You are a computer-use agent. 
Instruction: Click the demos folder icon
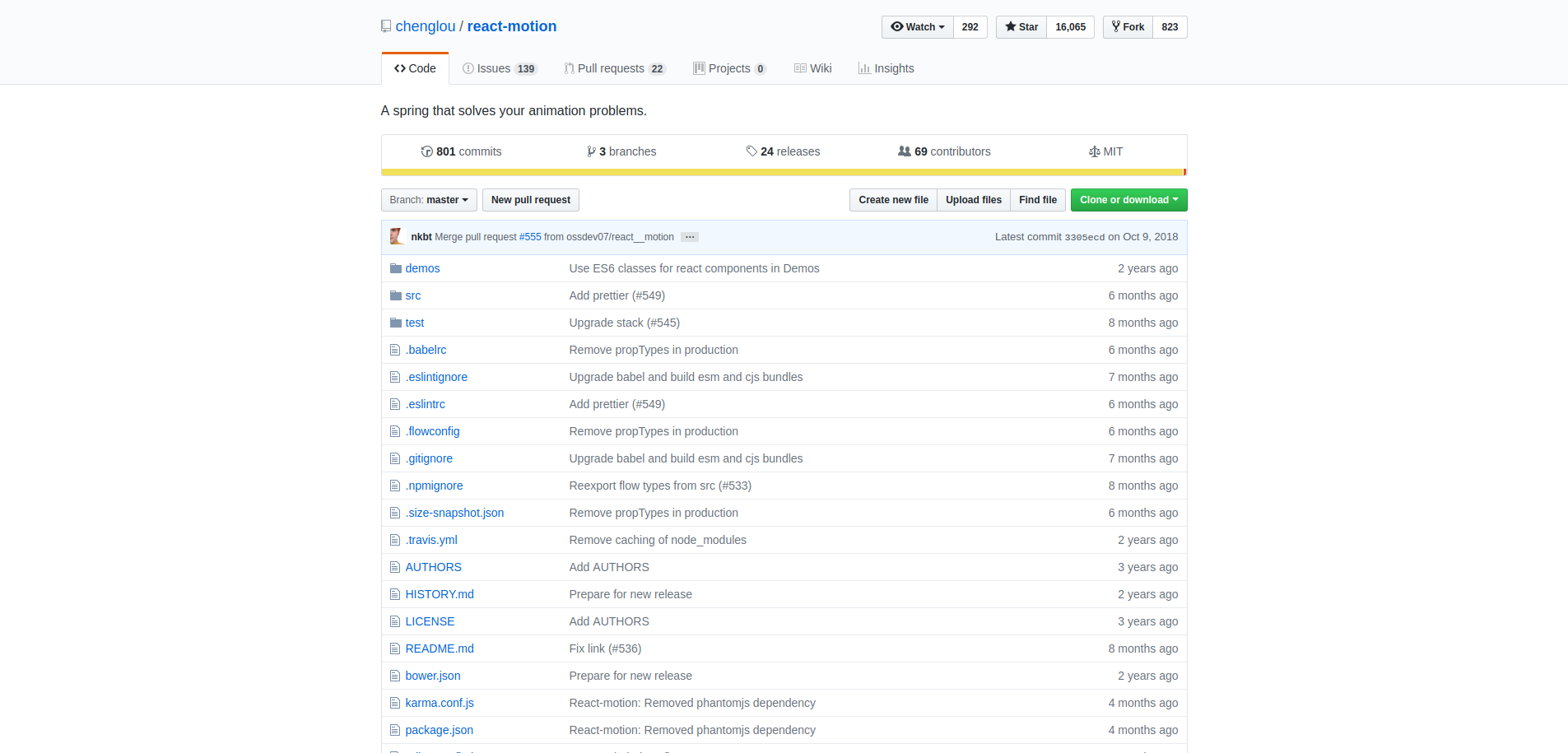point(395,268)
